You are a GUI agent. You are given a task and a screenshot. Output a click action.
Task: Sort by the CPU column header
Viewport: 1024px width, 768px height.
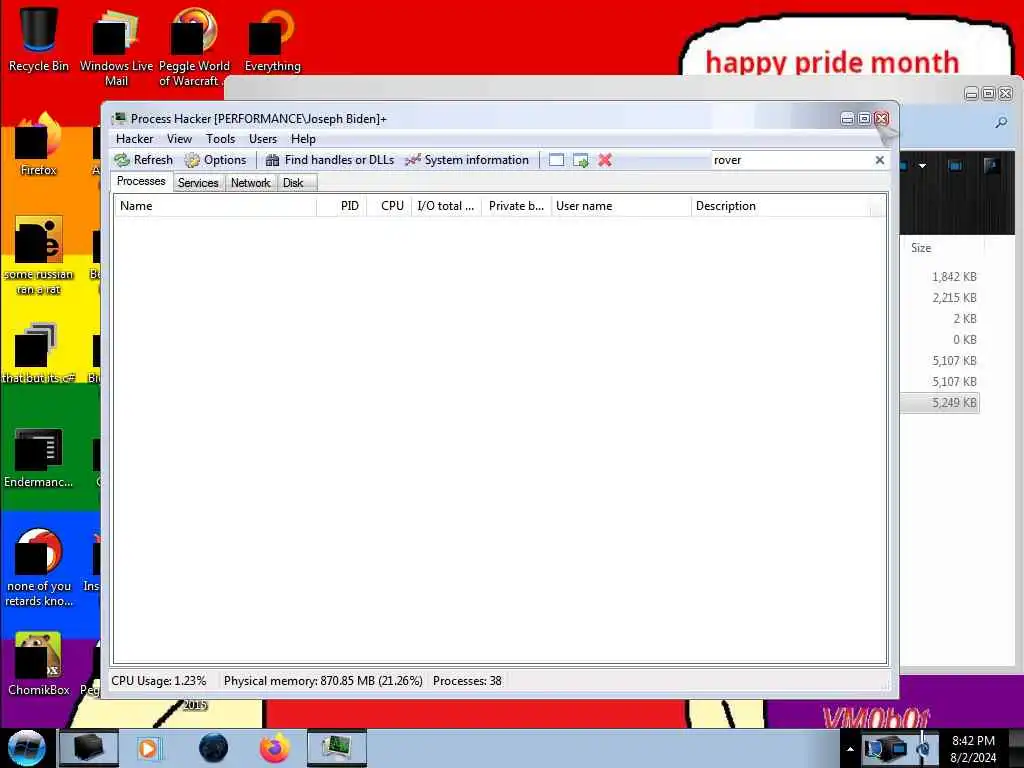point(389,206)
